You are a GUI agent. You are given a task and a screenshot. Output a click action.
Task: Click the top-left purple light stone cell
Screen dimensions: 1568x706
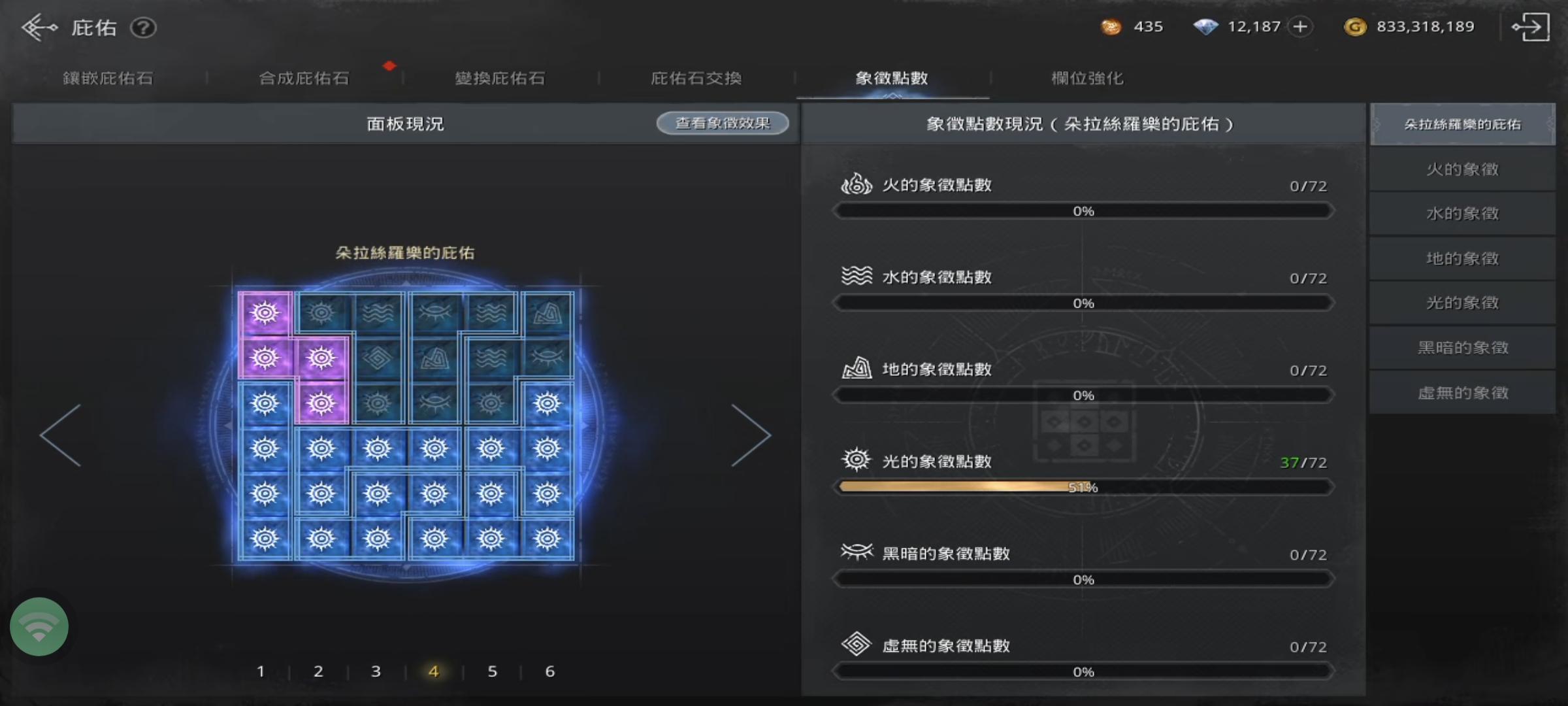(265, 314)
